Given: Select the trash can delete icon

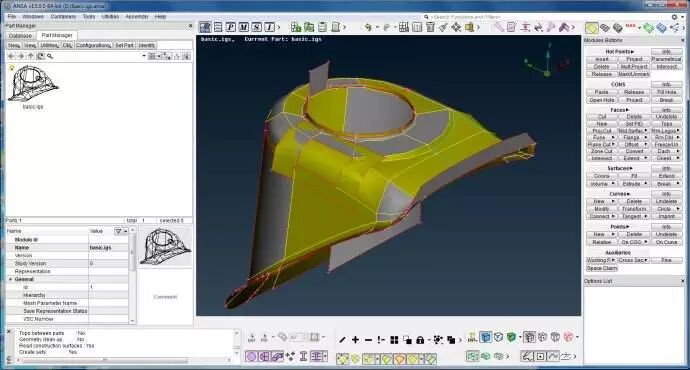Looking at the screenshot, I should [x=430, y=27].
